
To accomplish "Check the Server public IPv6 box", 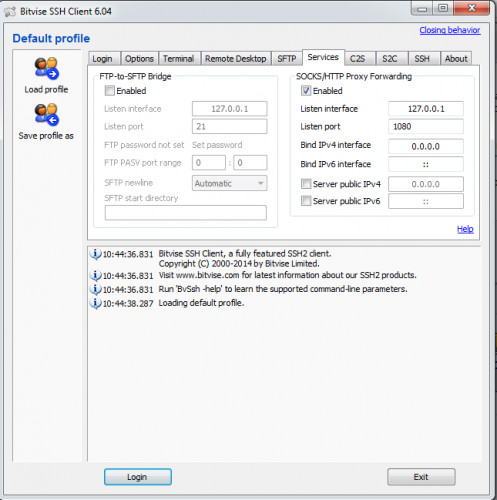I will 306,201.
